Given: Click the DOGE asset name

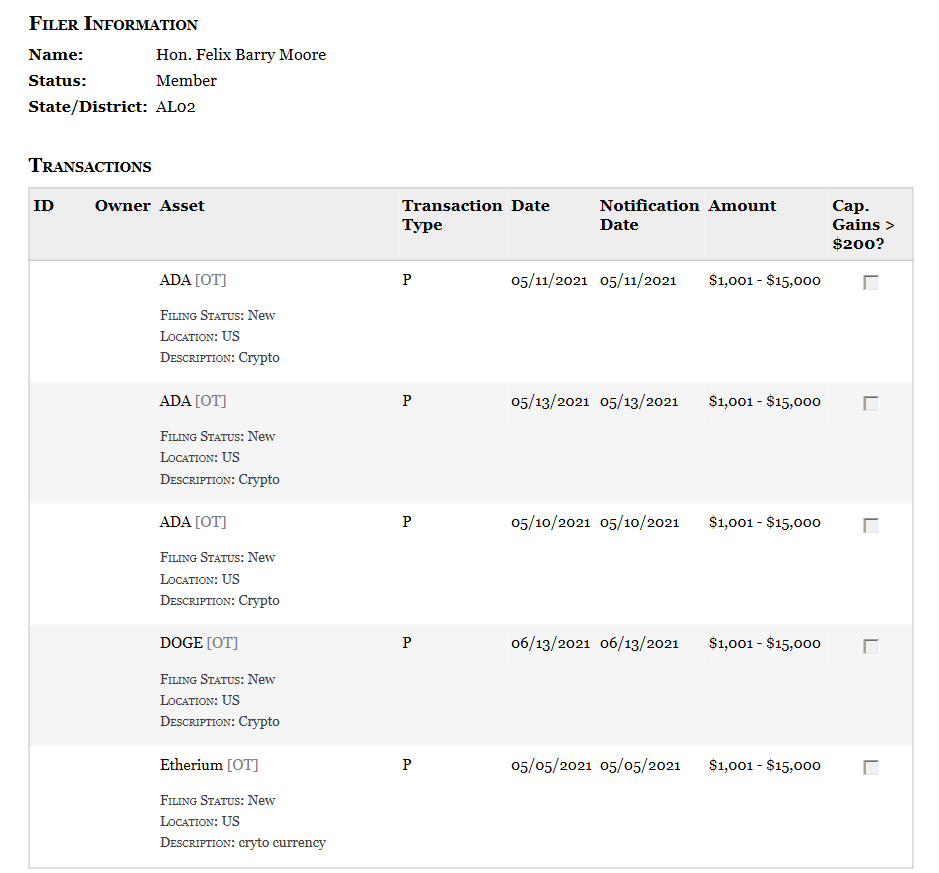Looking at the screenshot, I should click(x=181, y=643).
